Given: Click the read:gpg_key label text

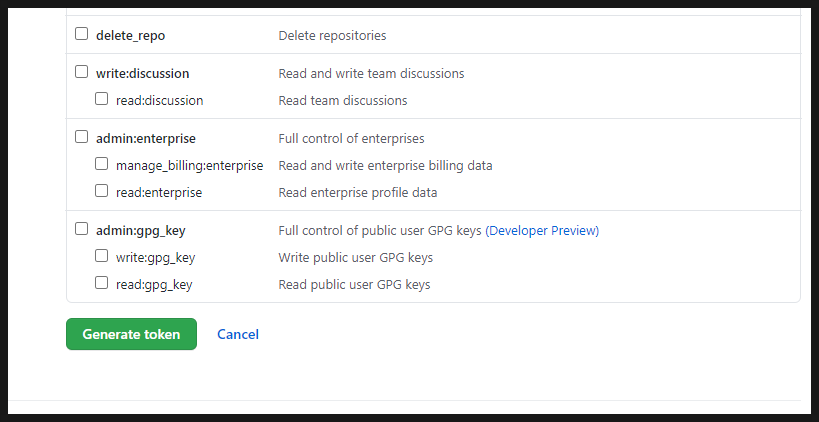Looking at the screenshot, I should pos(154,285).
